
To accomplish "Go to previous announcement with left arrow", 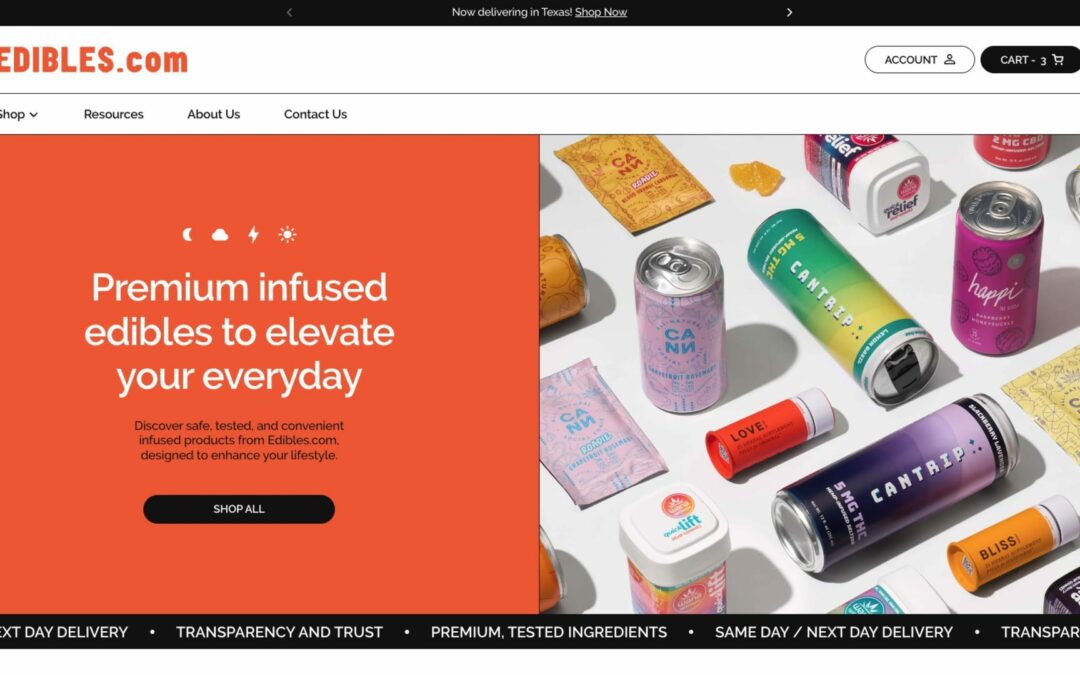I will tap(289, 12).
